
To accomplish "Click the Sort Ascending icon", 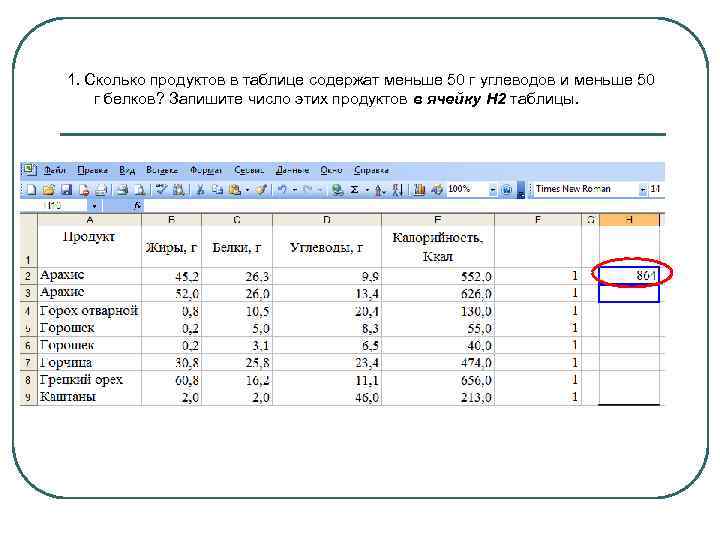I will pyautogui.click(x=379, y=190).
